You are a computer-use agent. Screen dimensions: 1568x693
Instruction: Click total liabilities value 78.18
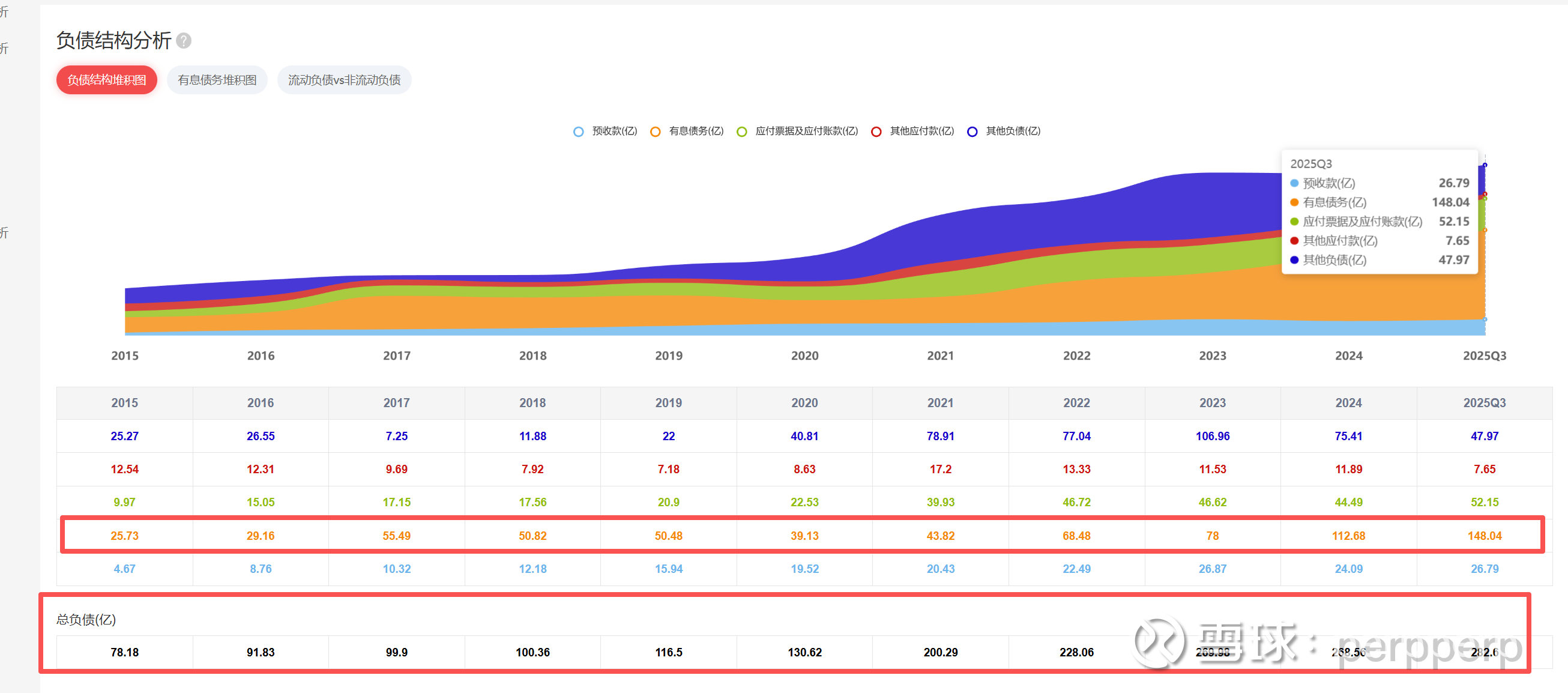coord(125,652)
